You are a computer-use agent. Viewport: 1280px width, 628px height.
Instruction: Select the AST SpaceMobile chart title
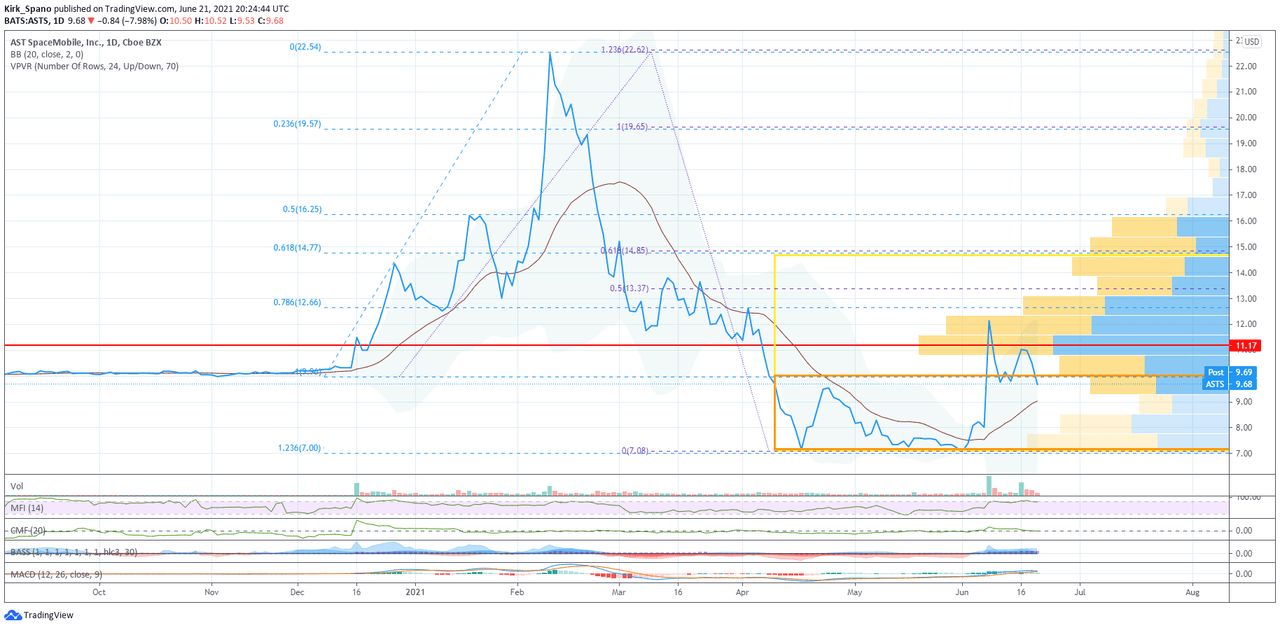tap(85, 41)
